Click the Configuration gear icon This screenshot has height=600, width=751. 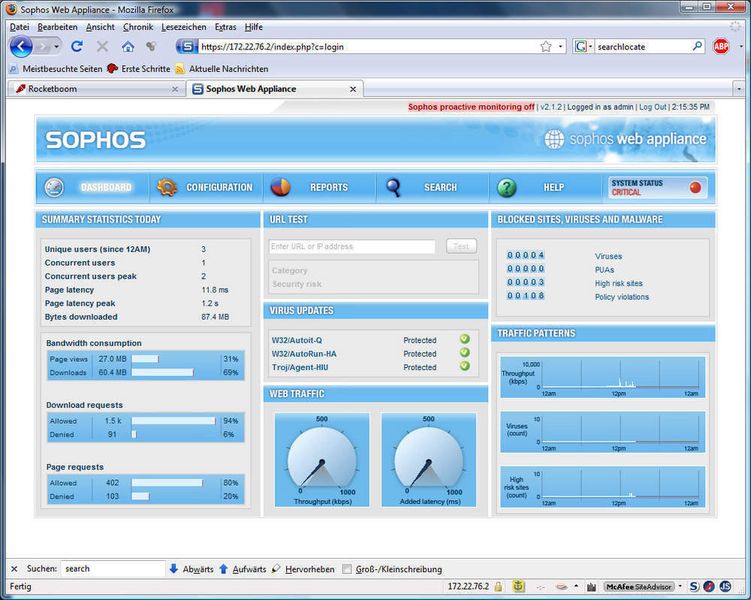[167, 187]
